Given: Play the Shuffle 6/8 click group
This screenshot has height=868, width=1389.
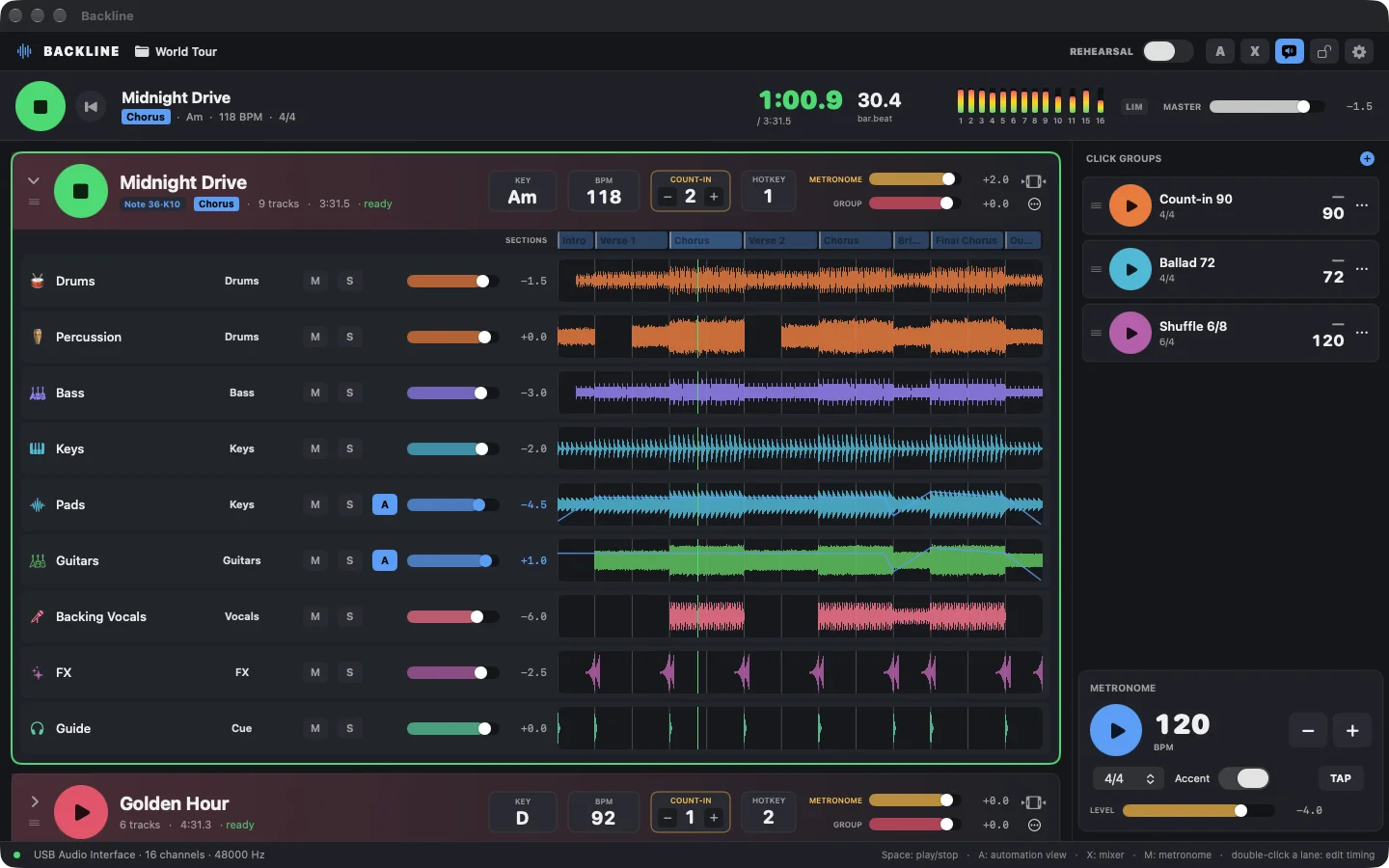Looking at the screenshot, I should (x=1130, y=333).
